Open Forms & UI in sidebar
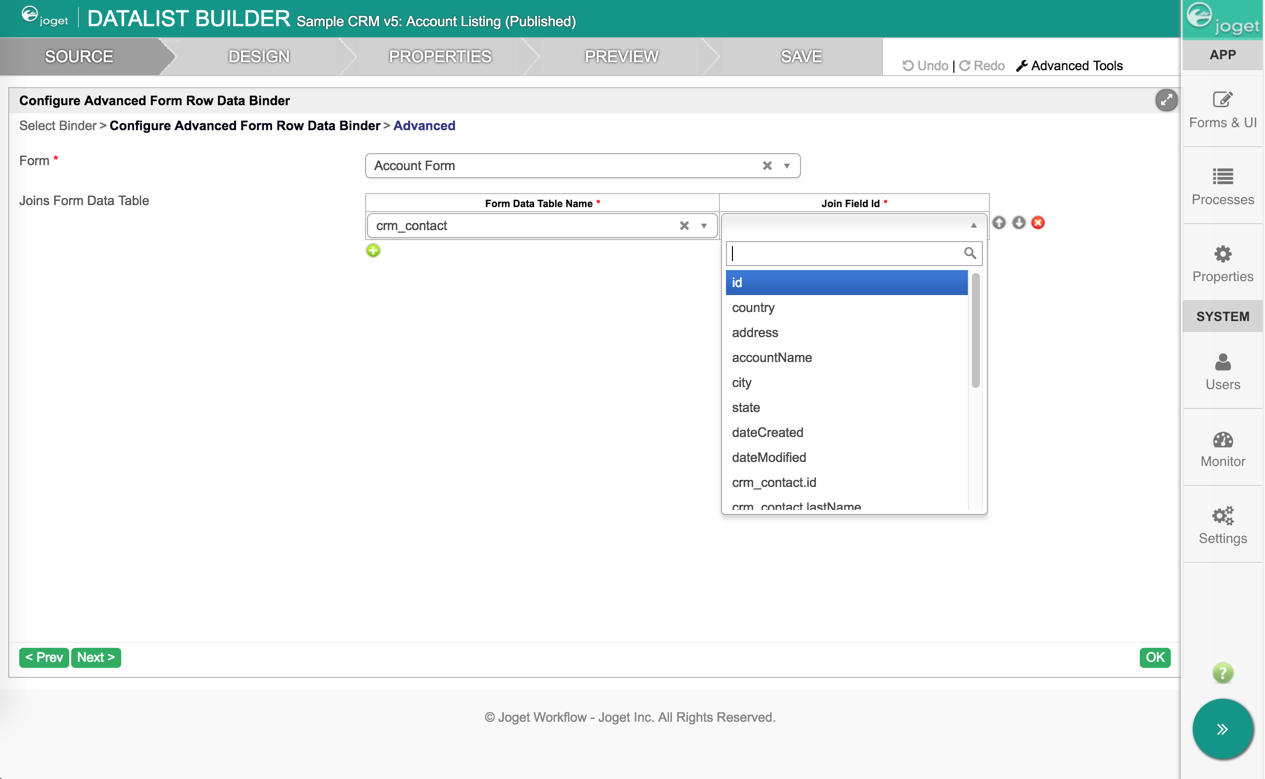This screenshot has height=779, width=1265. (x=1222, y=110)
